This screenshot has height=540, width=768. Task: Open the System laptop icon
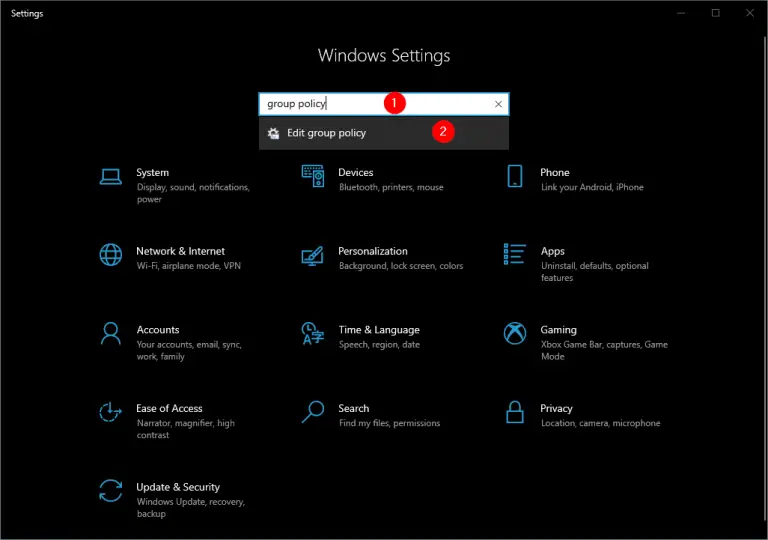tap(111, 177)
